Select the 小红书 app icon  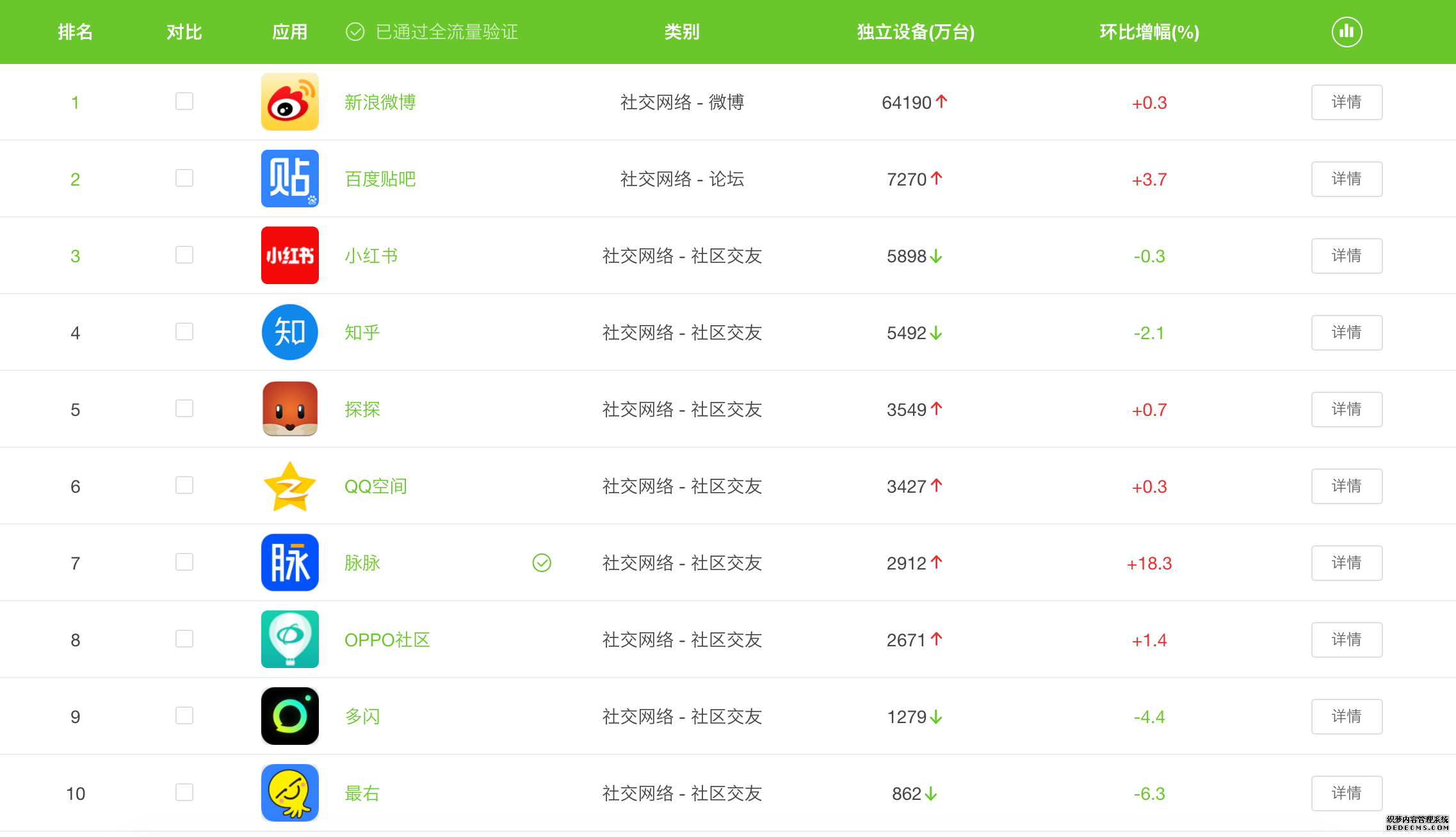[289, 255]
